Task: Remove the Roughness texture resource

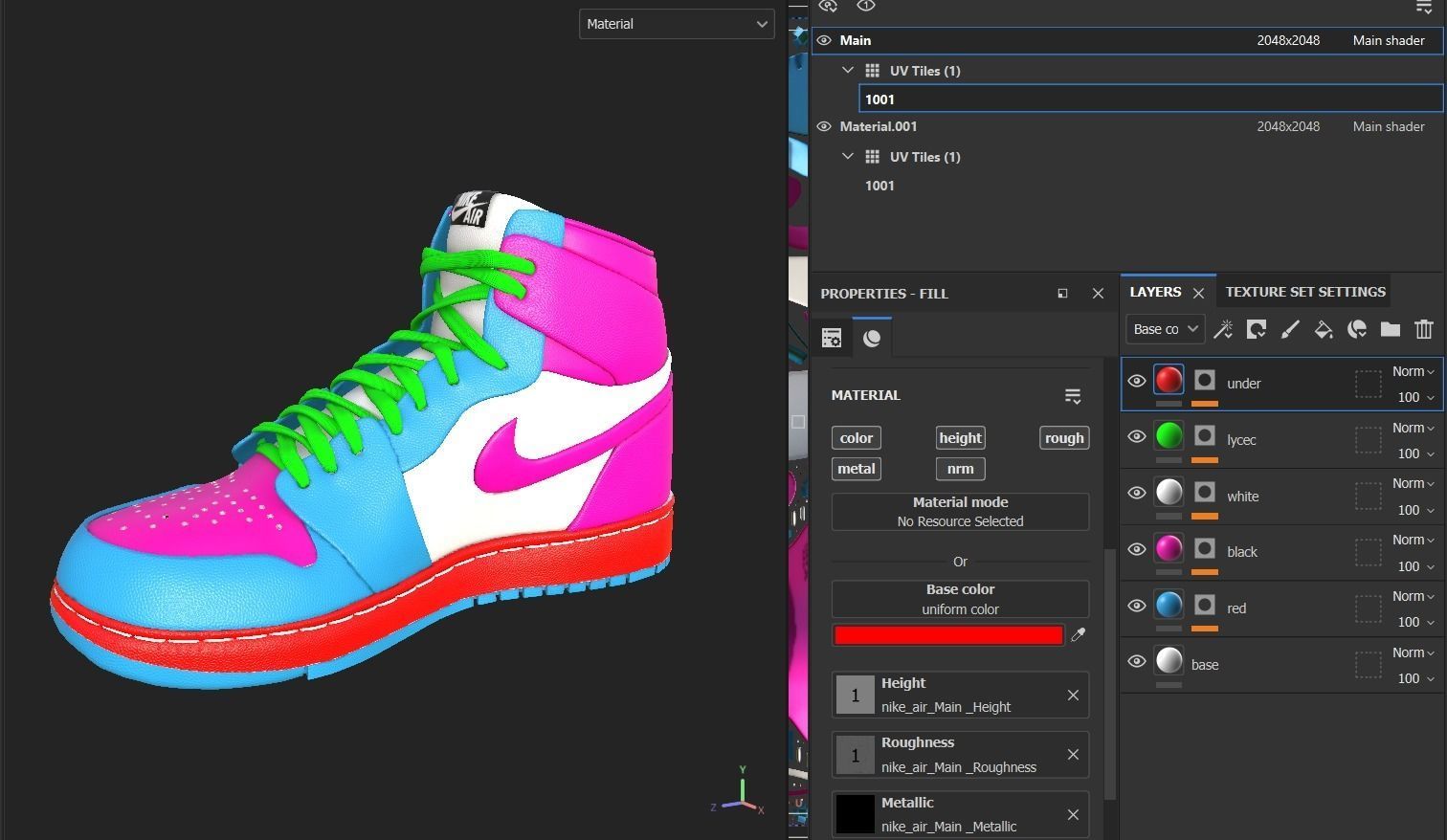Action: (x=1073, y=755)
